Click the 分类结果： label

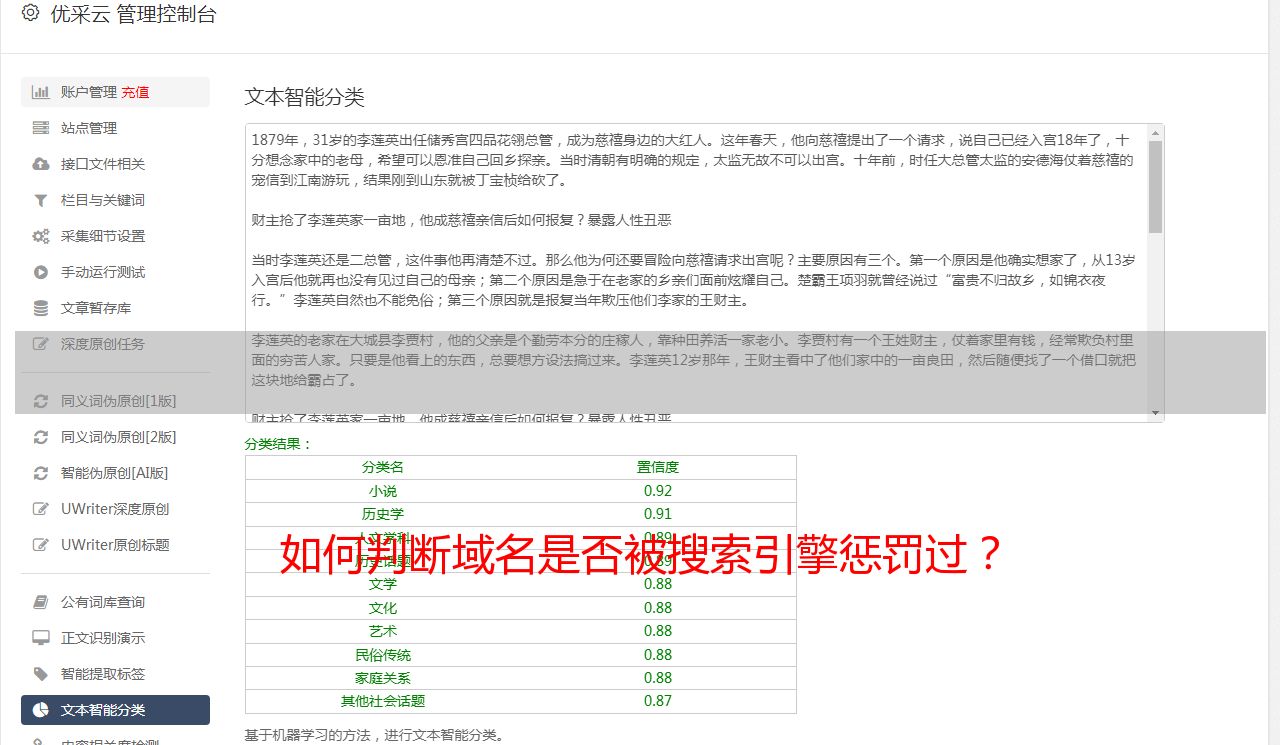coord(279,444)
